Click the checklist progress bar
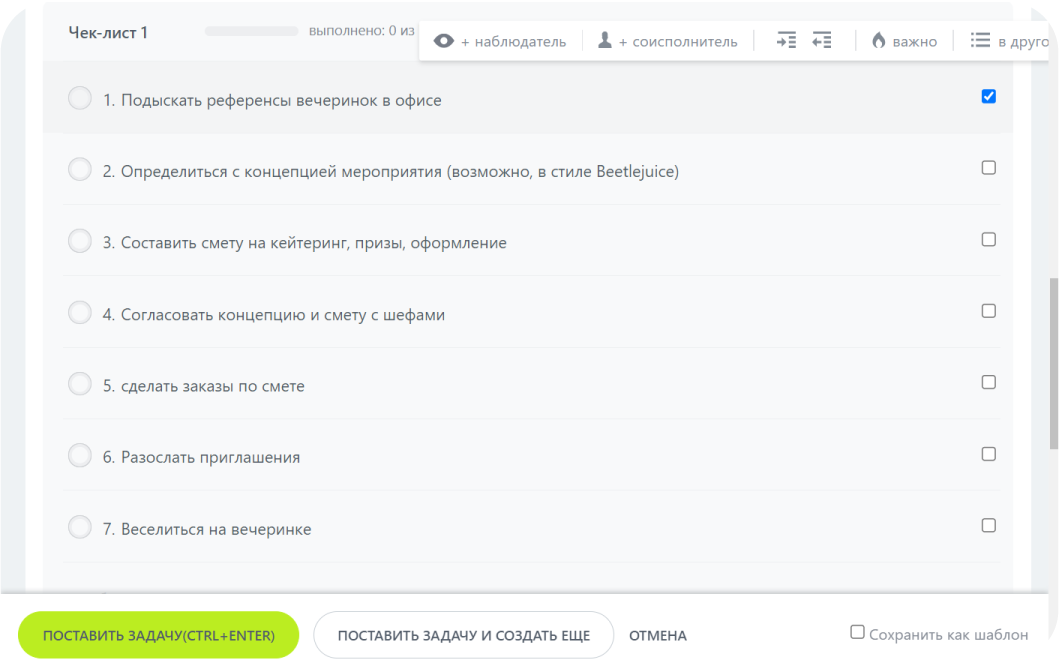Screen dimensions: 1059x662 tap(251, 32)
